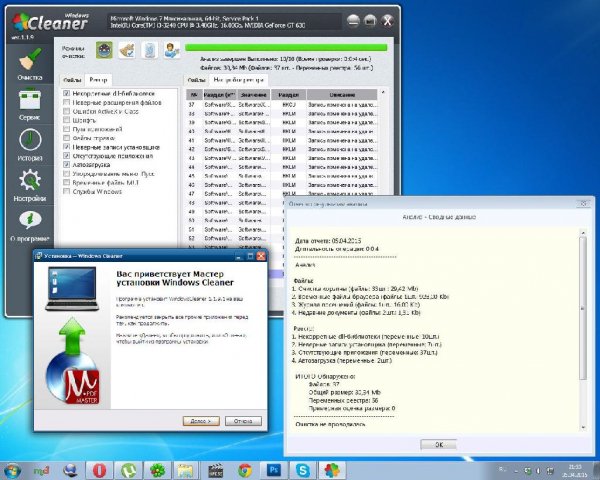
Task: Click the up arrow of the results table scrollbar
Action: tap(383, 92)
